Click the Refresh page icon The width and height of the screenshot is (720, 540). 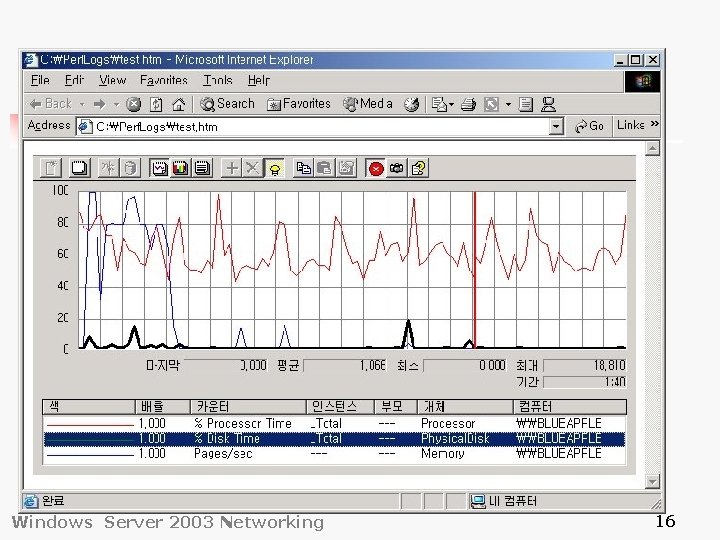pyautogui.click(x=156, y=105)
